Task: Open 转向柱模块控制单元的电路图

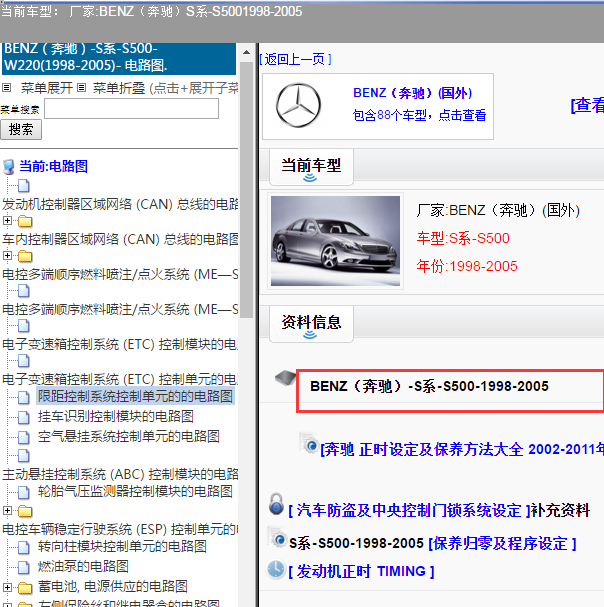Action: coord(122,547)
